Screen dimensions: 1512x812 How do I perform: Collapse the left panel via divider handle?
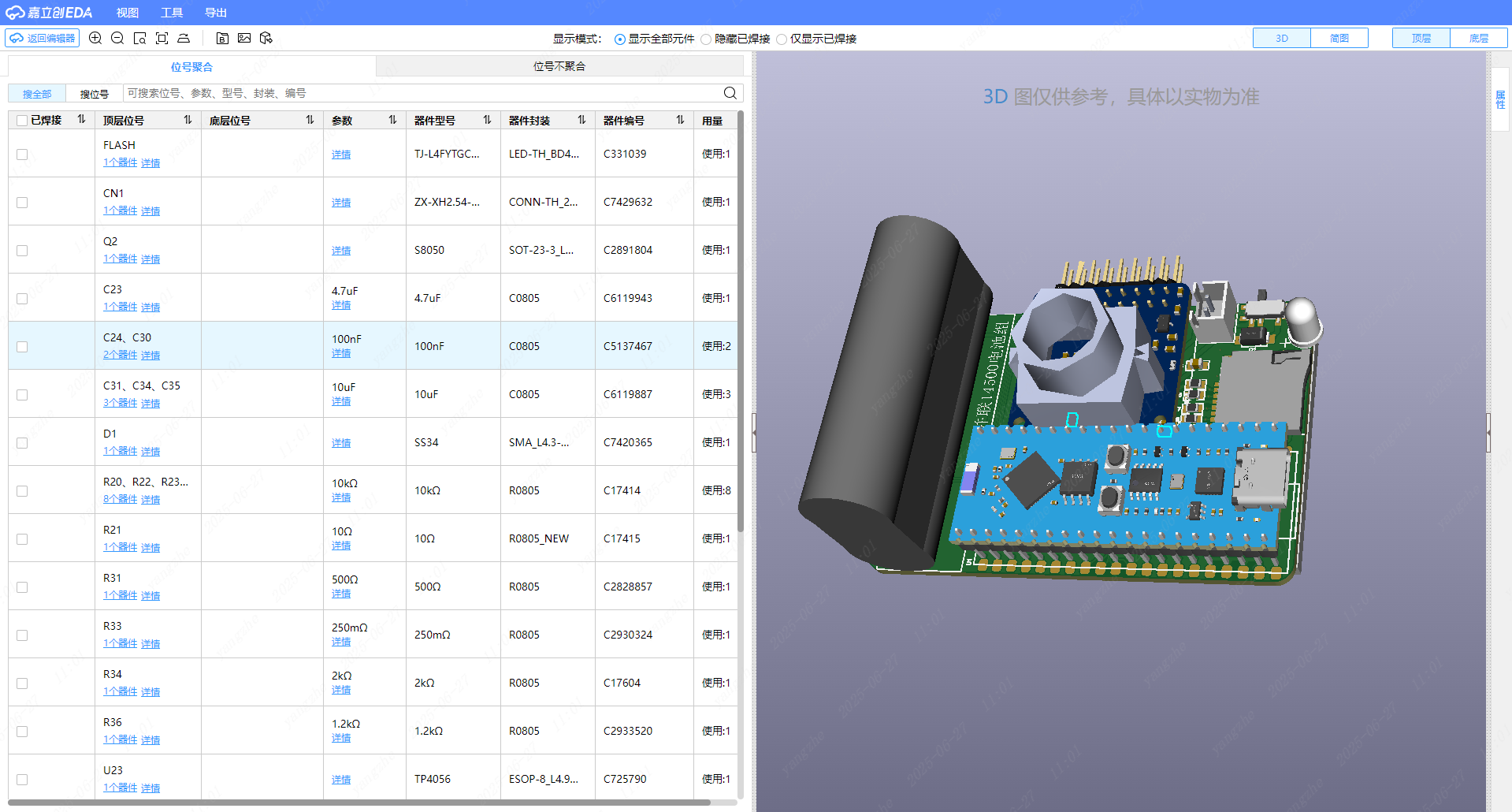pos(754,432)
